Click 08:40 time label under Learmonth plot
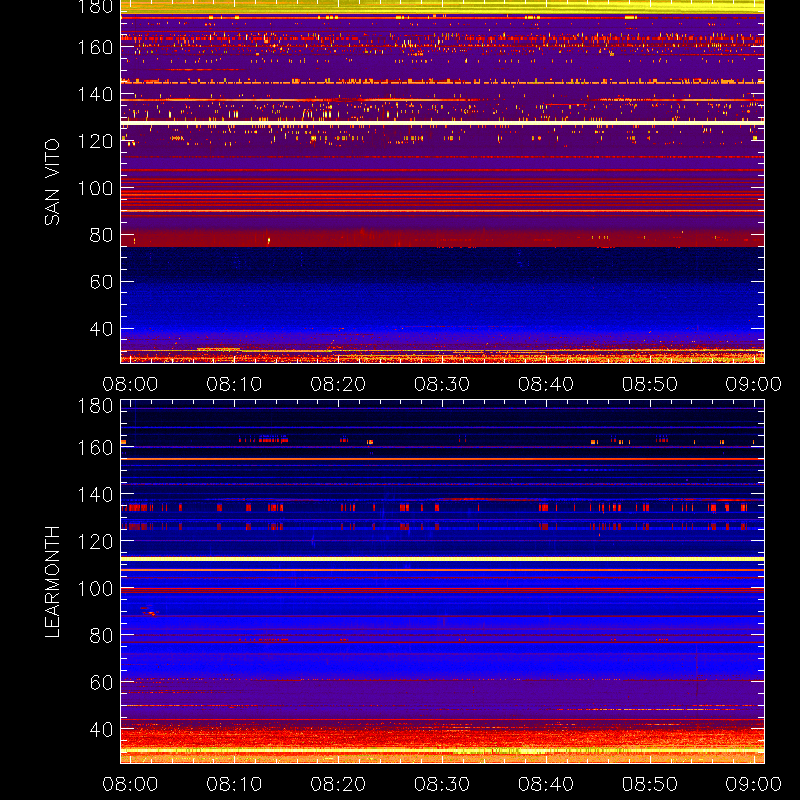This screenshot has width=800, height=800. pyautogui.click(x=546, y=784)
